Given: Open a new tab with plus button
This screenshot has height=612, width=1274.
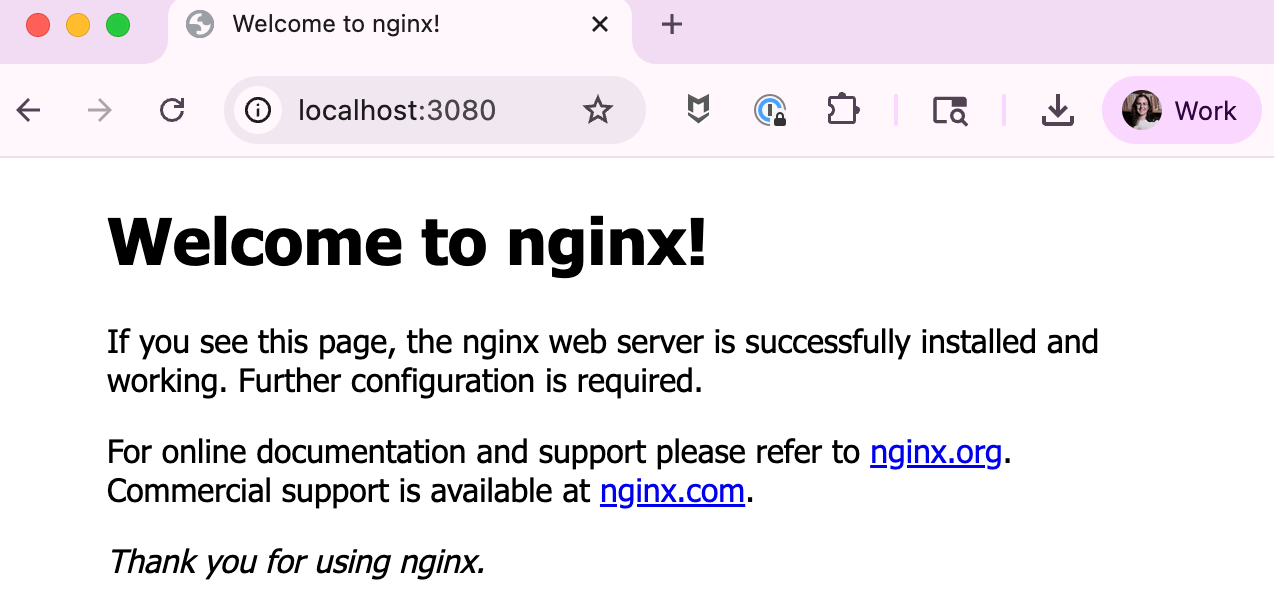Looking at the screenshot, I should (x=672, y=25).
